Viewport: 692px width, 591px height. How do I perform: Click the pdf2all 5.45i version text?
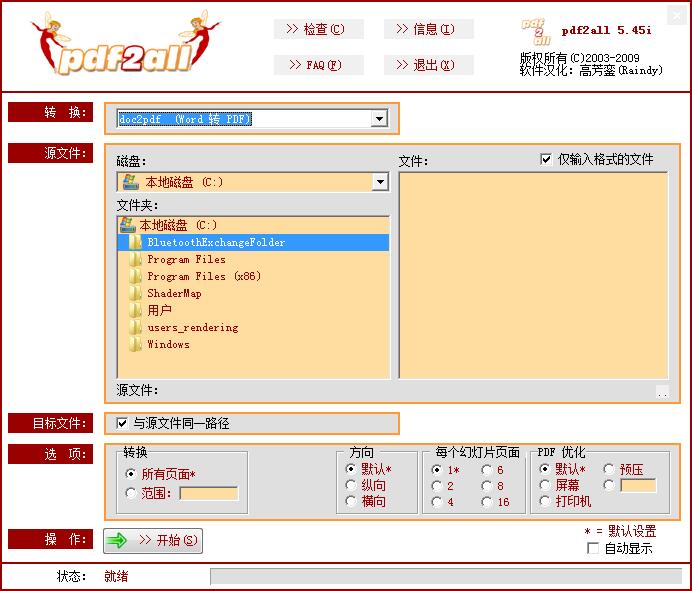pyautogui.click(x=606, y=30)
